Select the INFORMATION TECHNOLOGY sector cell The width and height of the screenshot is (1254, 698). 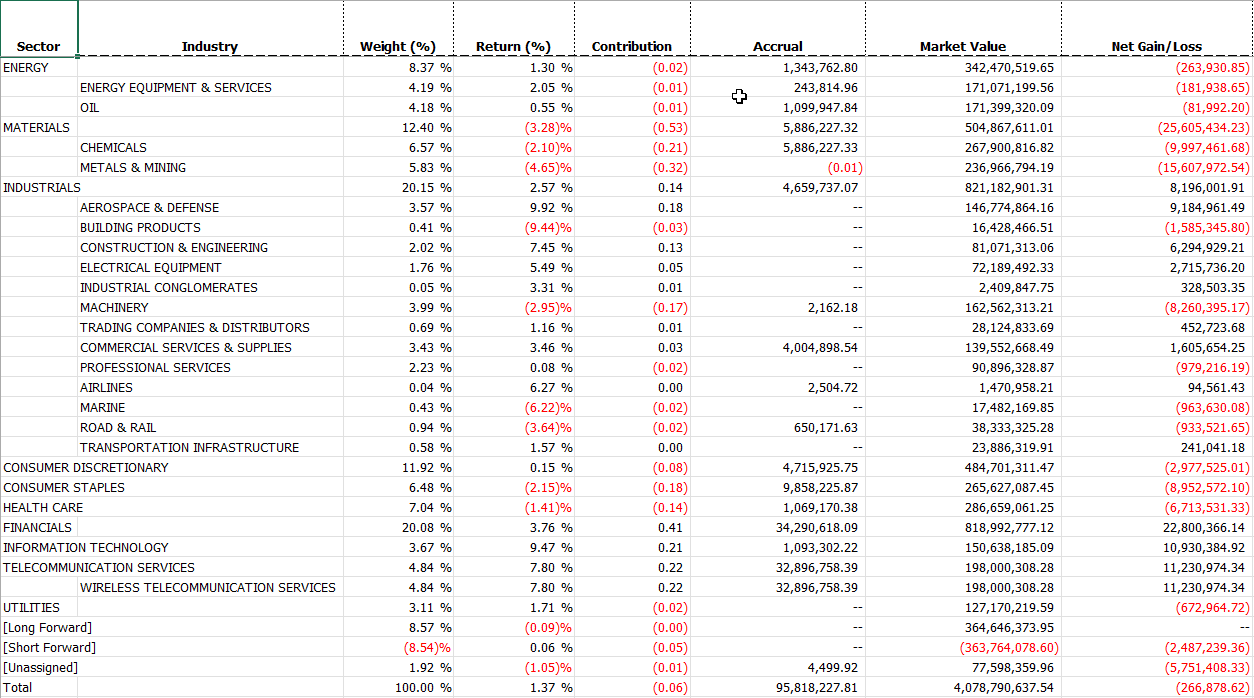86,548
